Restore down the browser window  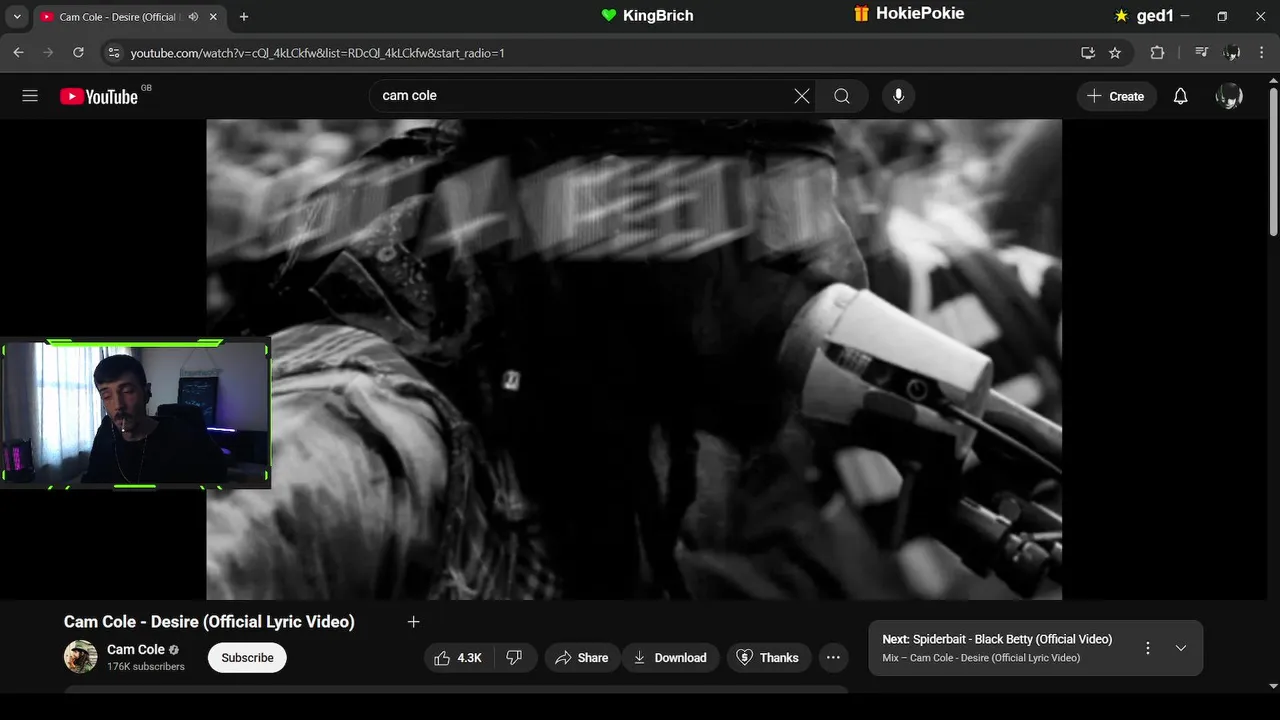1222,17
